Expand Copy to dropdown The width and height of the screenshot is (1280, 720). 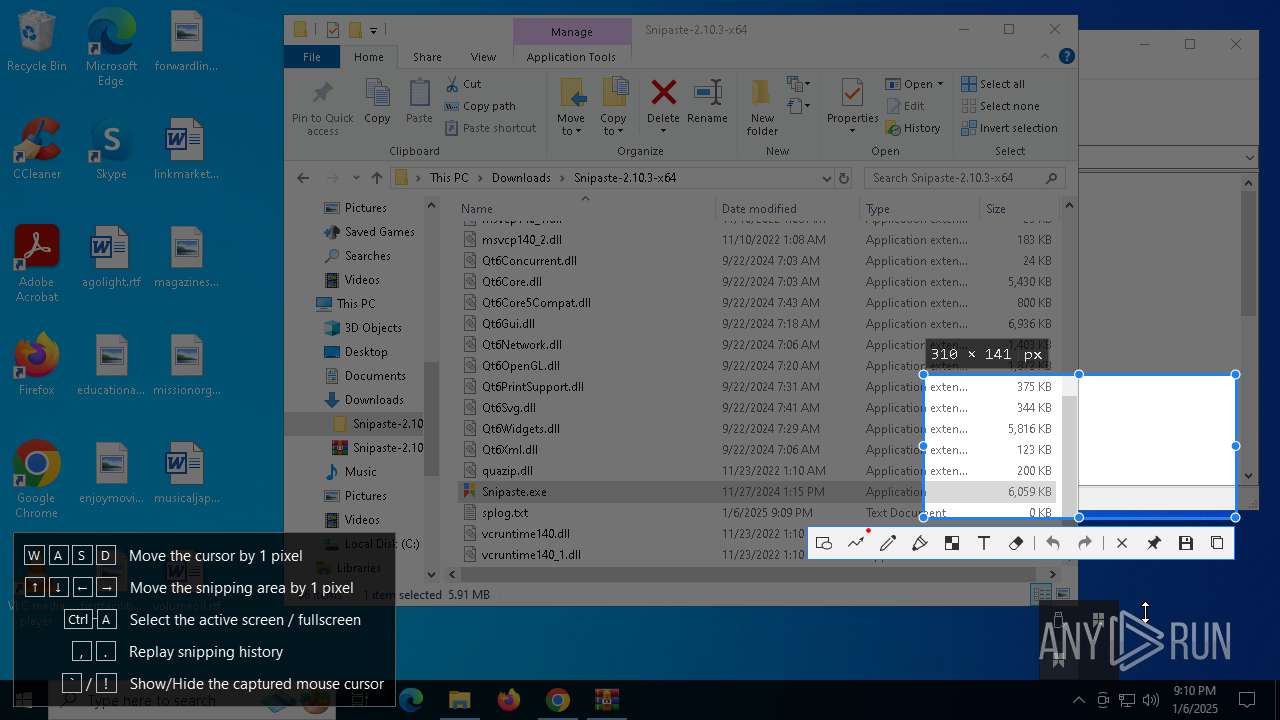[x=621, y=132]
